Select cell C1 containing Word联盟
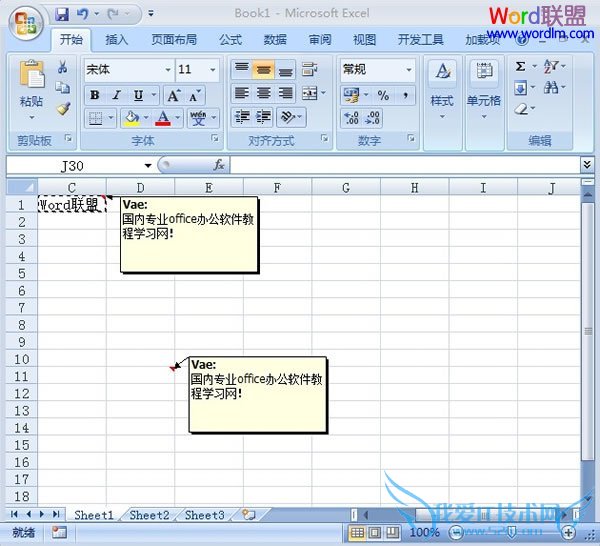The image size is (600, 546). point(72,205)
